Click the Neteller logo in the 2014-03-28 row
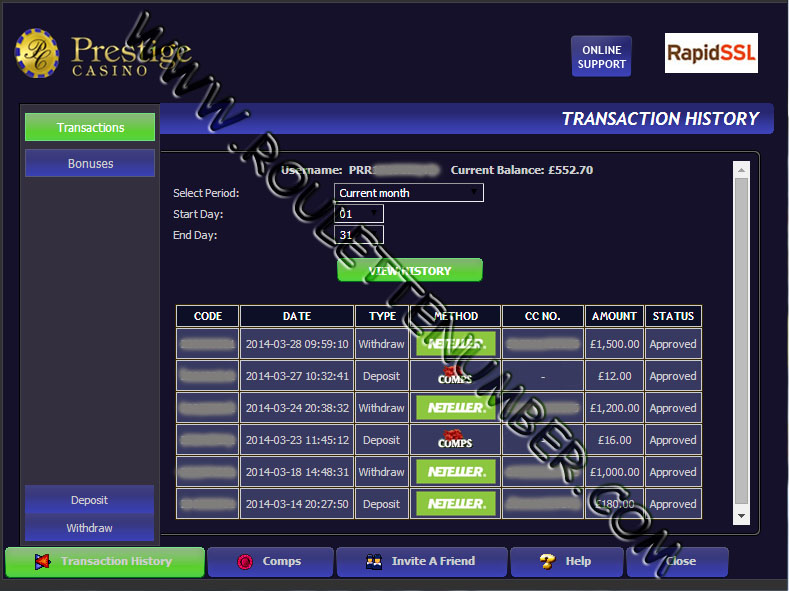 pos(456,344)
